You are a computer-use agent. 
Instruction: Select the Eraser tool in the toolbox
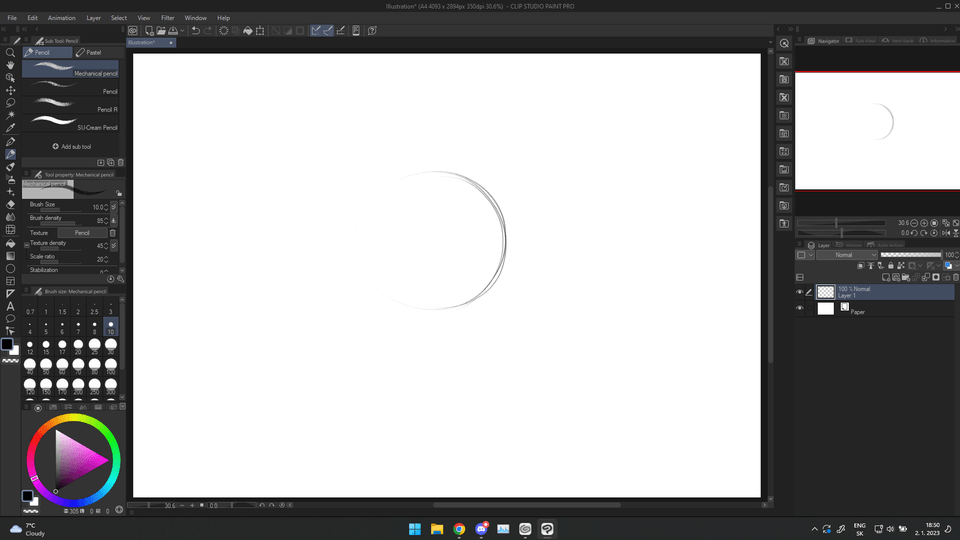(10, 204)
